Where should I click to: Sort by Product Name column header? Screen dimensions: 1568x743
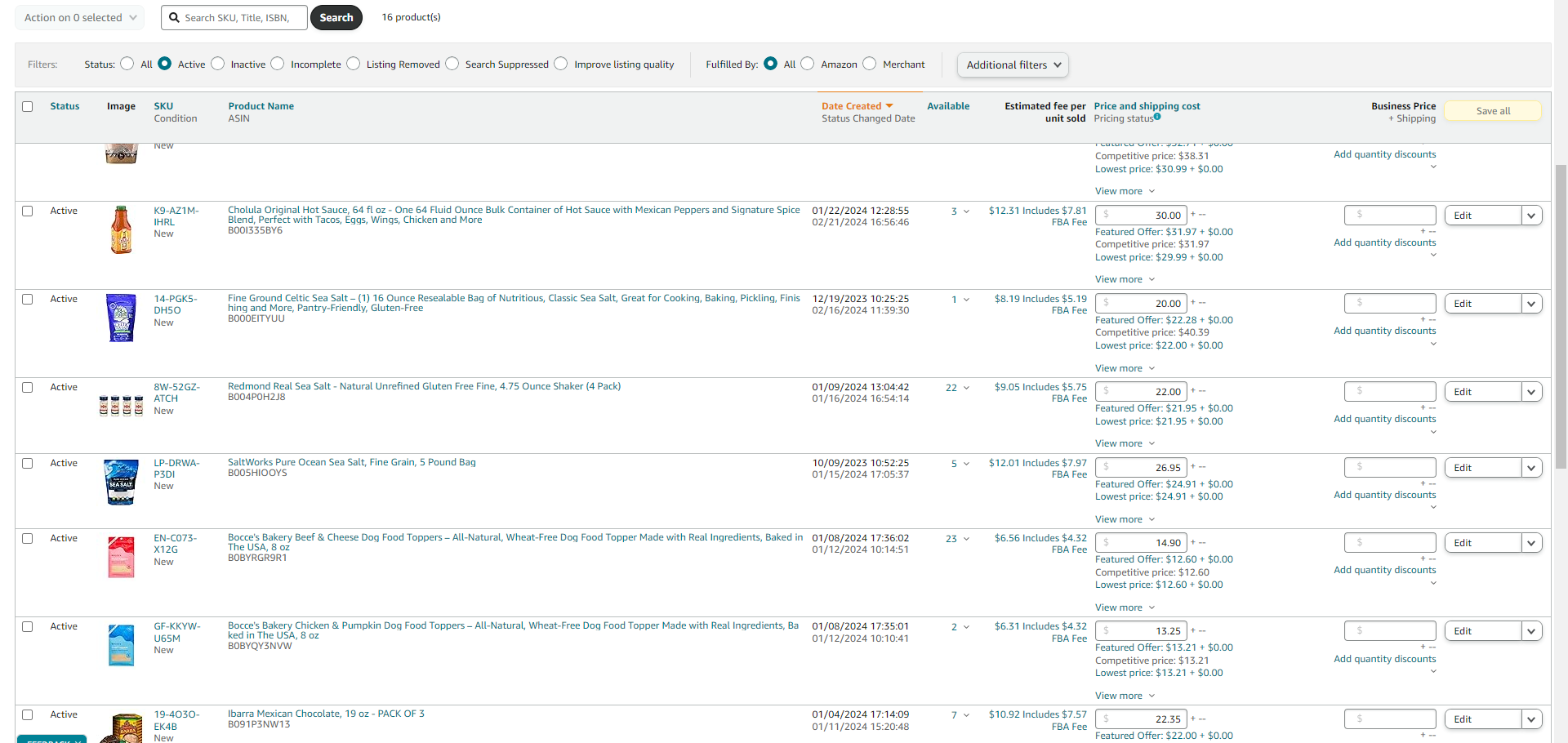click(x=261, y=106)
